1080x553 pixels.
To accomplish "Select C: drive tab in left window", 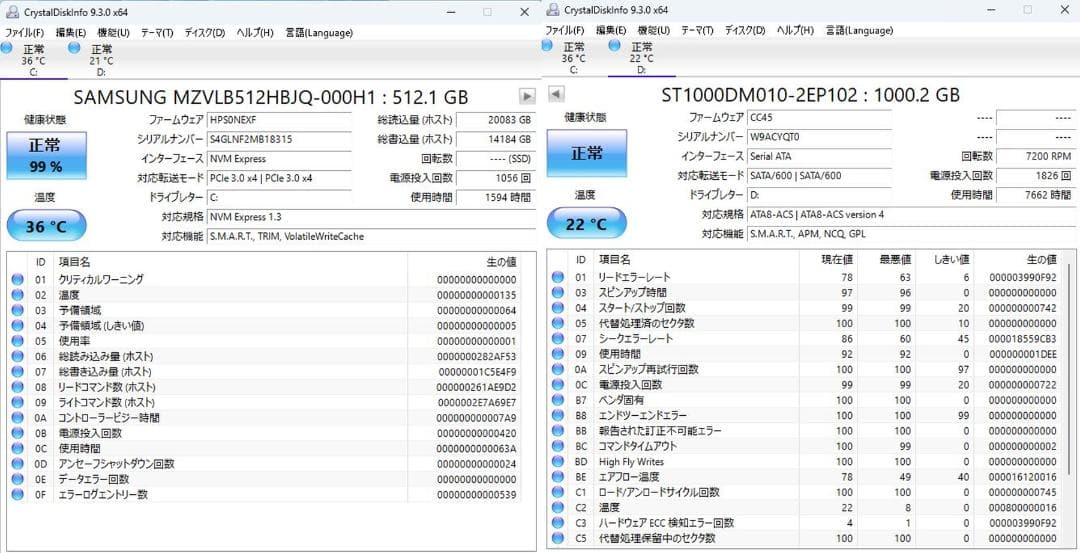I will point(34,60).
